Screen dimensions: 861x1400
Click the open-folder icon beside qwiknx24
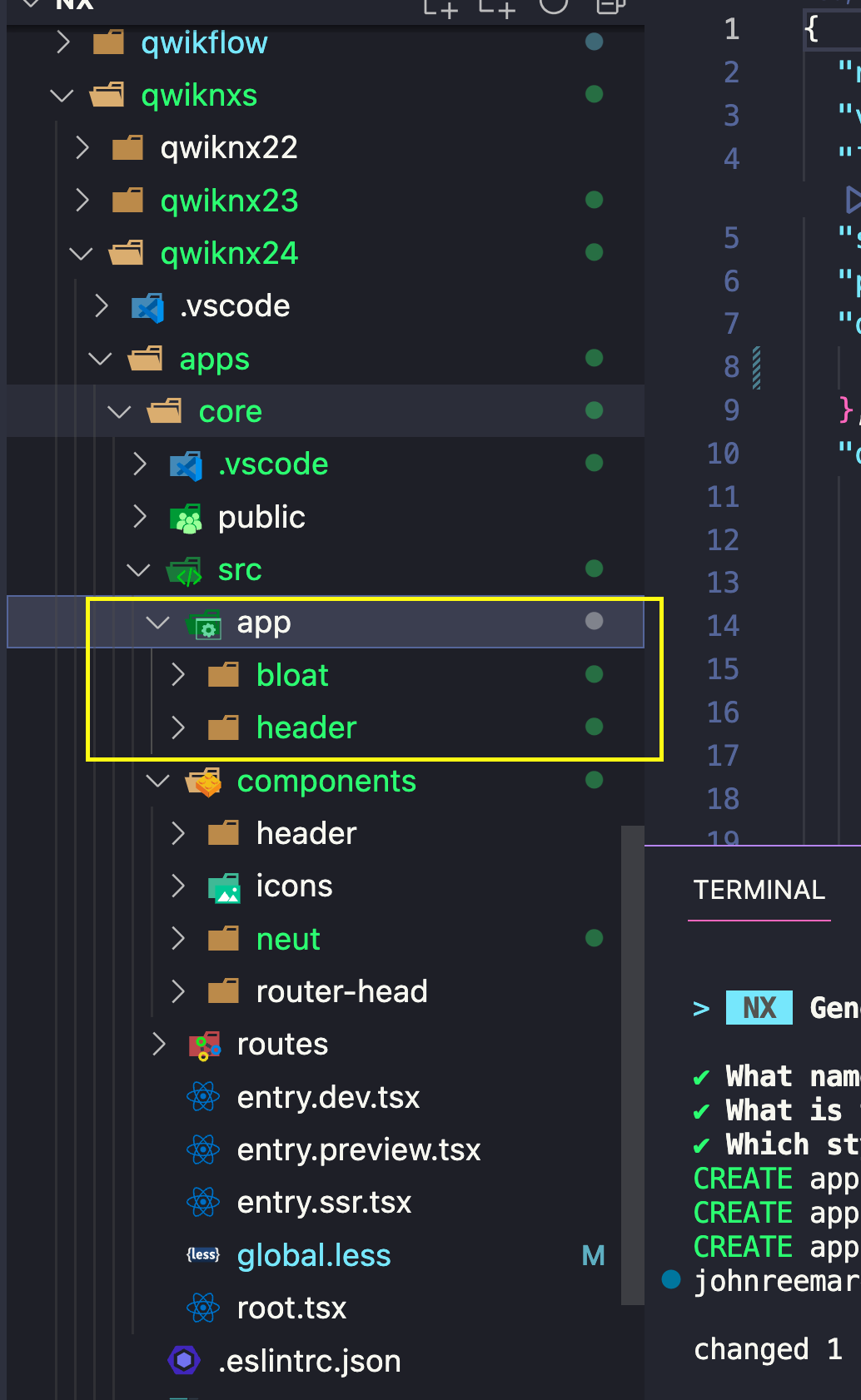coord(127,253)
